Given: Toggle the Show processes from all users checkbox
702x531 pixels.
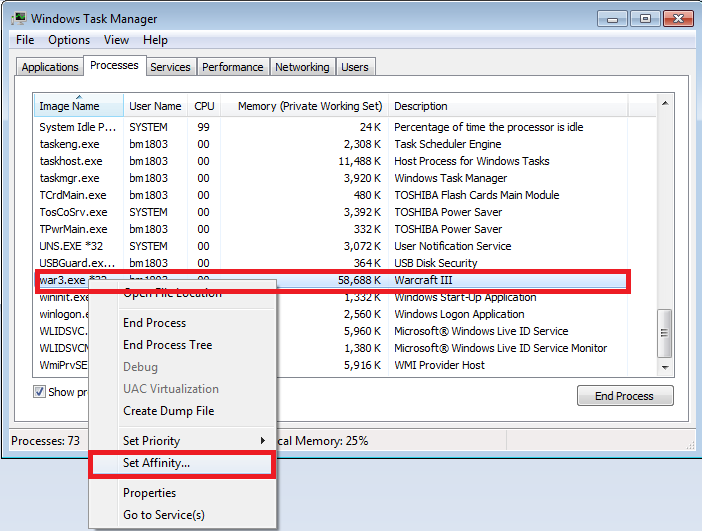Looking at the screenshot, I should [x=39, y=392].
